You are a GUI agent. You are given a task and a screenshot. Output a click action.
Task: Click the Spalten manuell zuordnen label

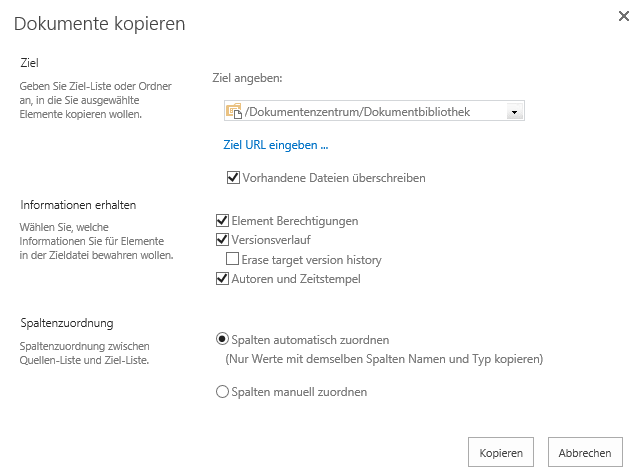coord(299,392)
